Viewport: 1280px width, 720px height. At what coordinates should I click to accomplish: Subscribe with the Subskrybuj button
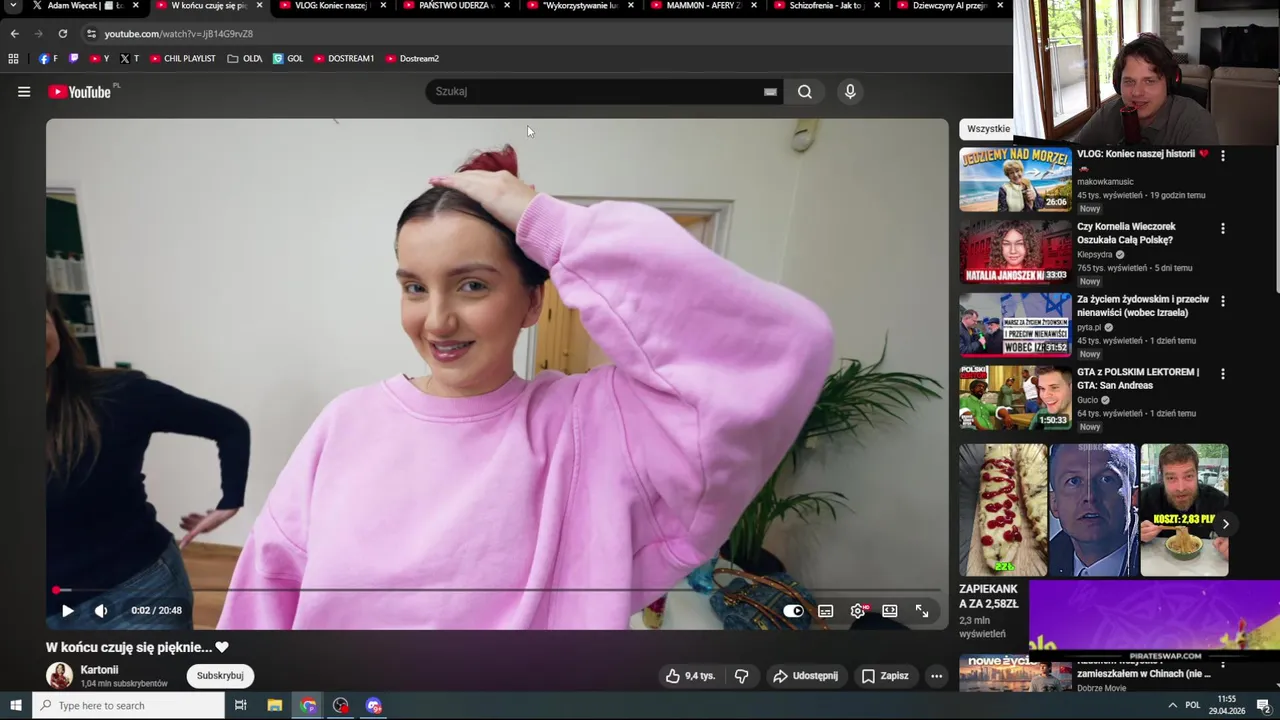pos(220,676)
